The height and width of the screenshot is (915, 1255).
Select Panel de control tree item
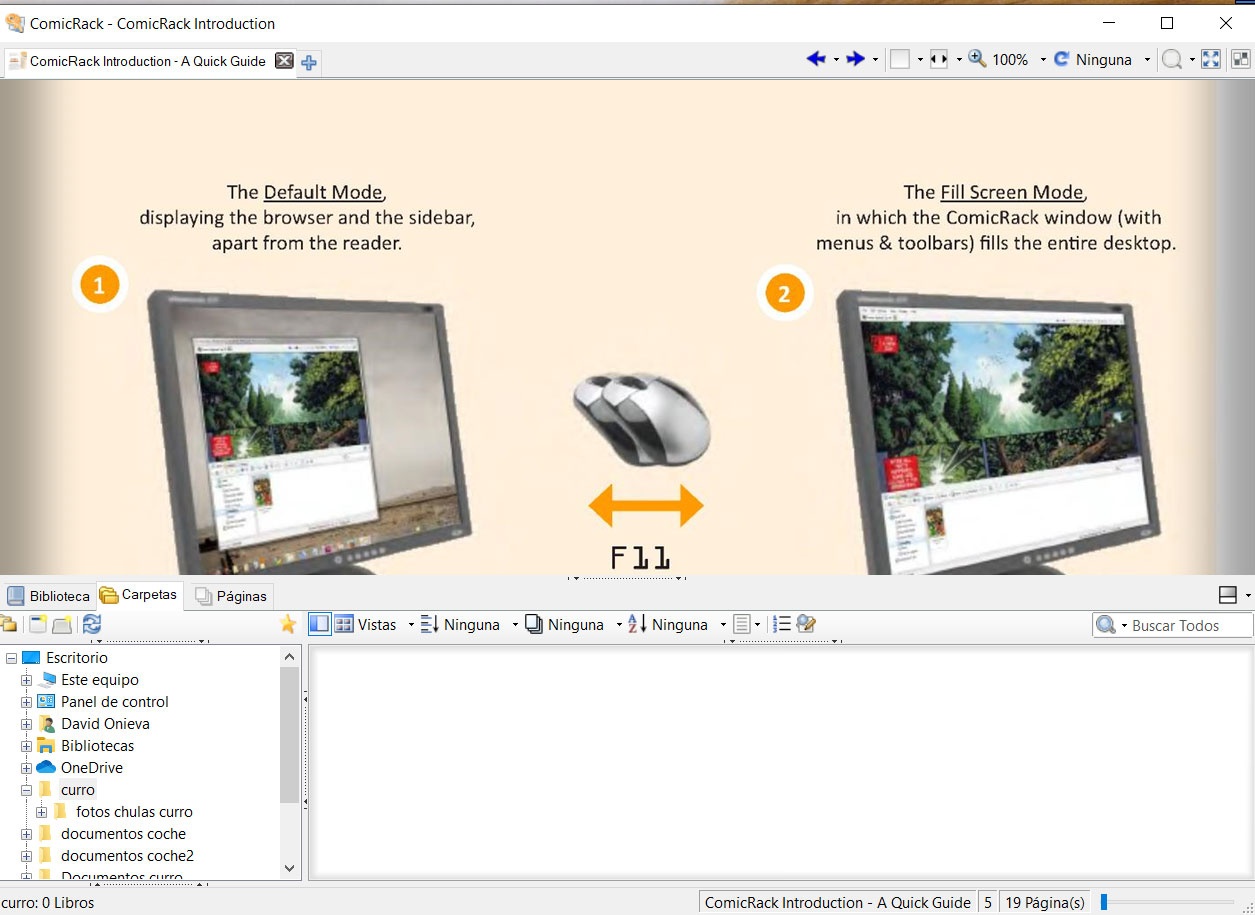point(114,702)
